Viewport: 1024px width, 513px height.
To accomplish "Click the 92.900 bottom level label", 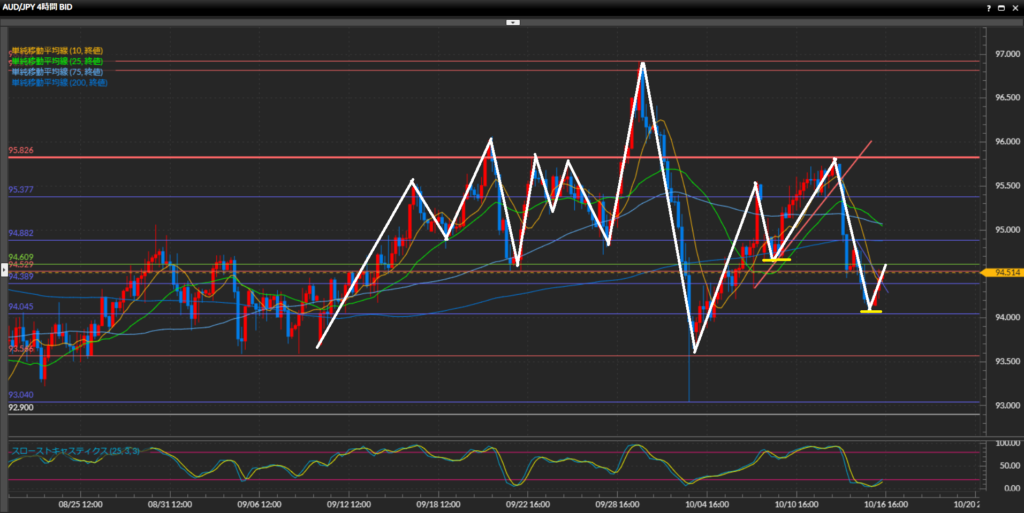I will pos(21,408).
